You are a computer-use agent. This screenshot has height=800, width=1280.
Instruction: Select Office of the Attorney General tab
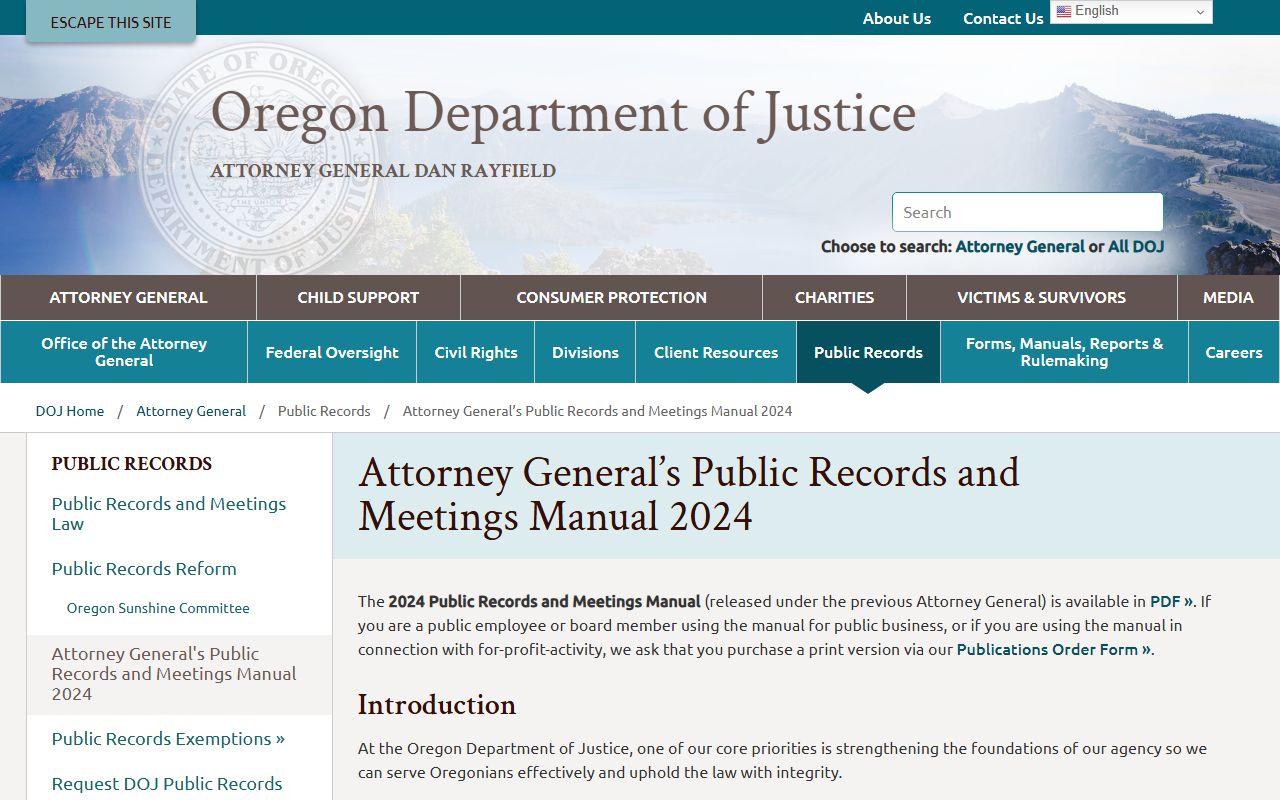tap(124, 352)
